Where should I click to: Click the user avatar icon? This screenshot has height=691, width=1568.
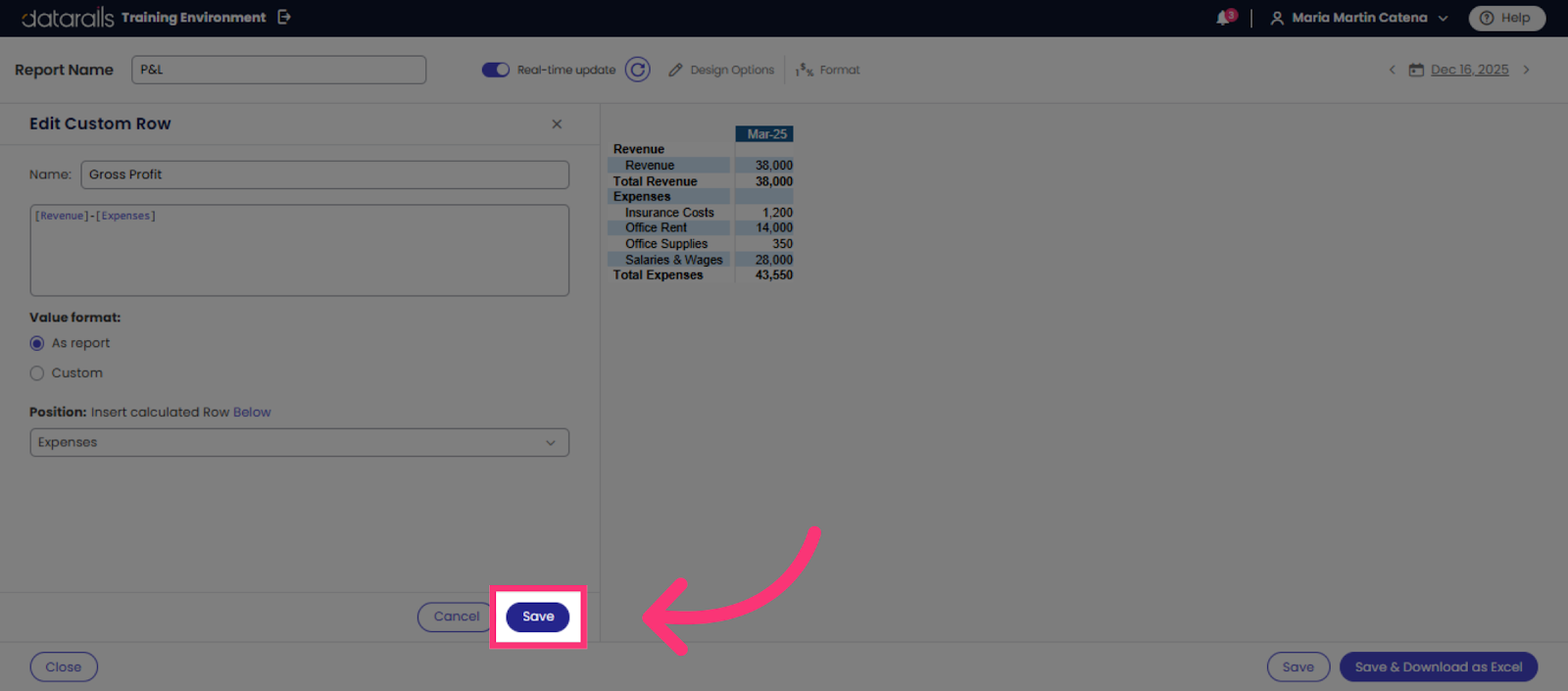click(1277, 18)
